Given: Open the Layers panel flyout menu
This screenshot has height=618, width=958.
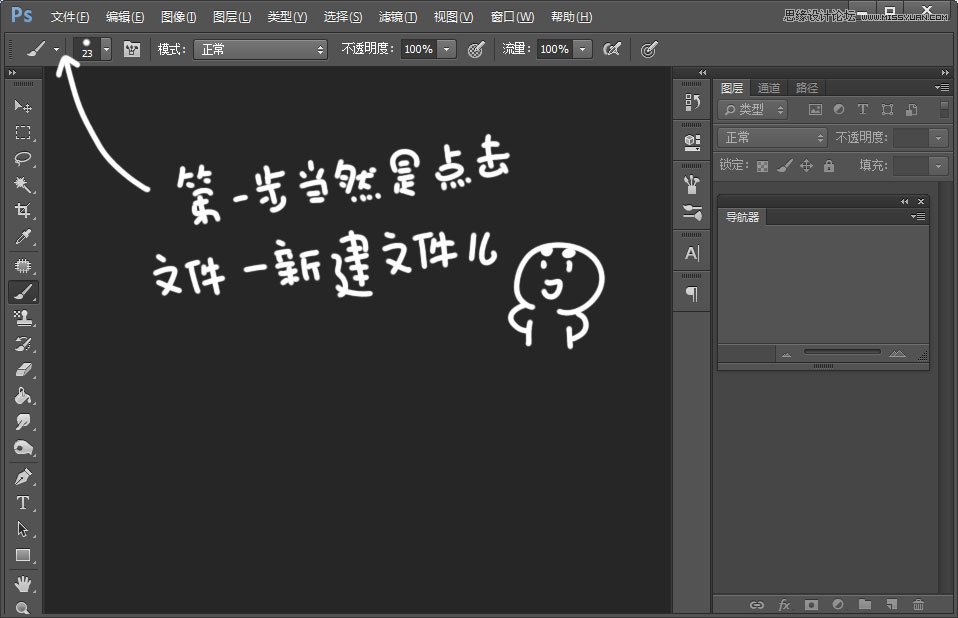Looking at the screenshot, I should click(942, 87).
